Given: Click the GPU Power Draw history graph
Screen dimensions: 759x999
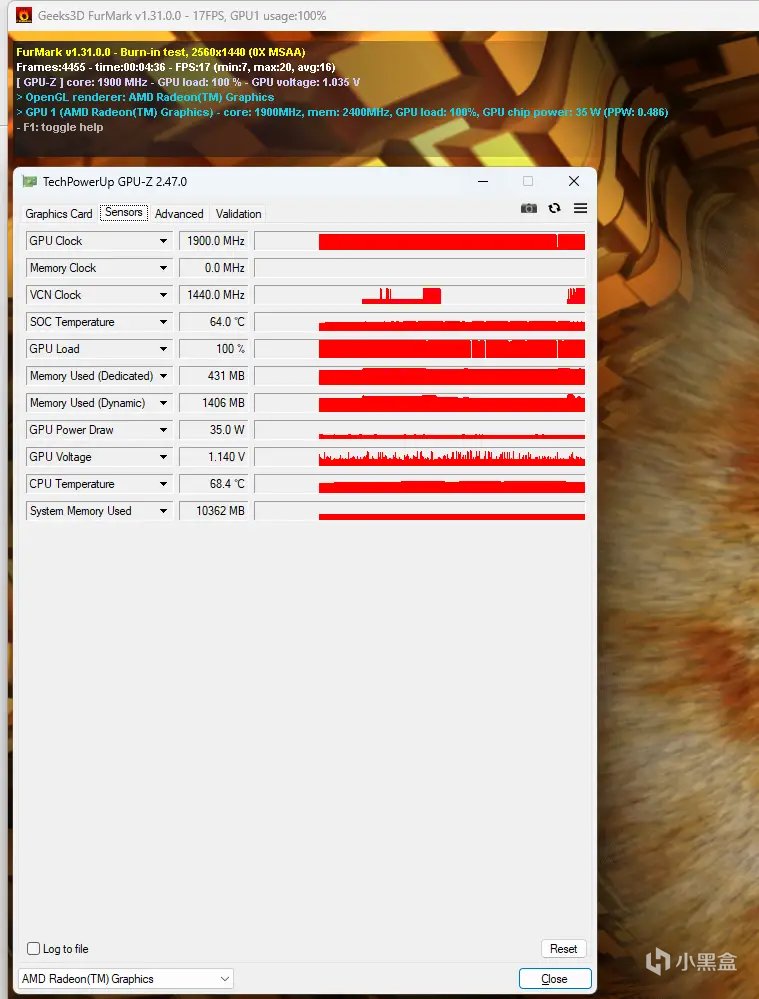Looking at the screenshot, I should [419, 430].
